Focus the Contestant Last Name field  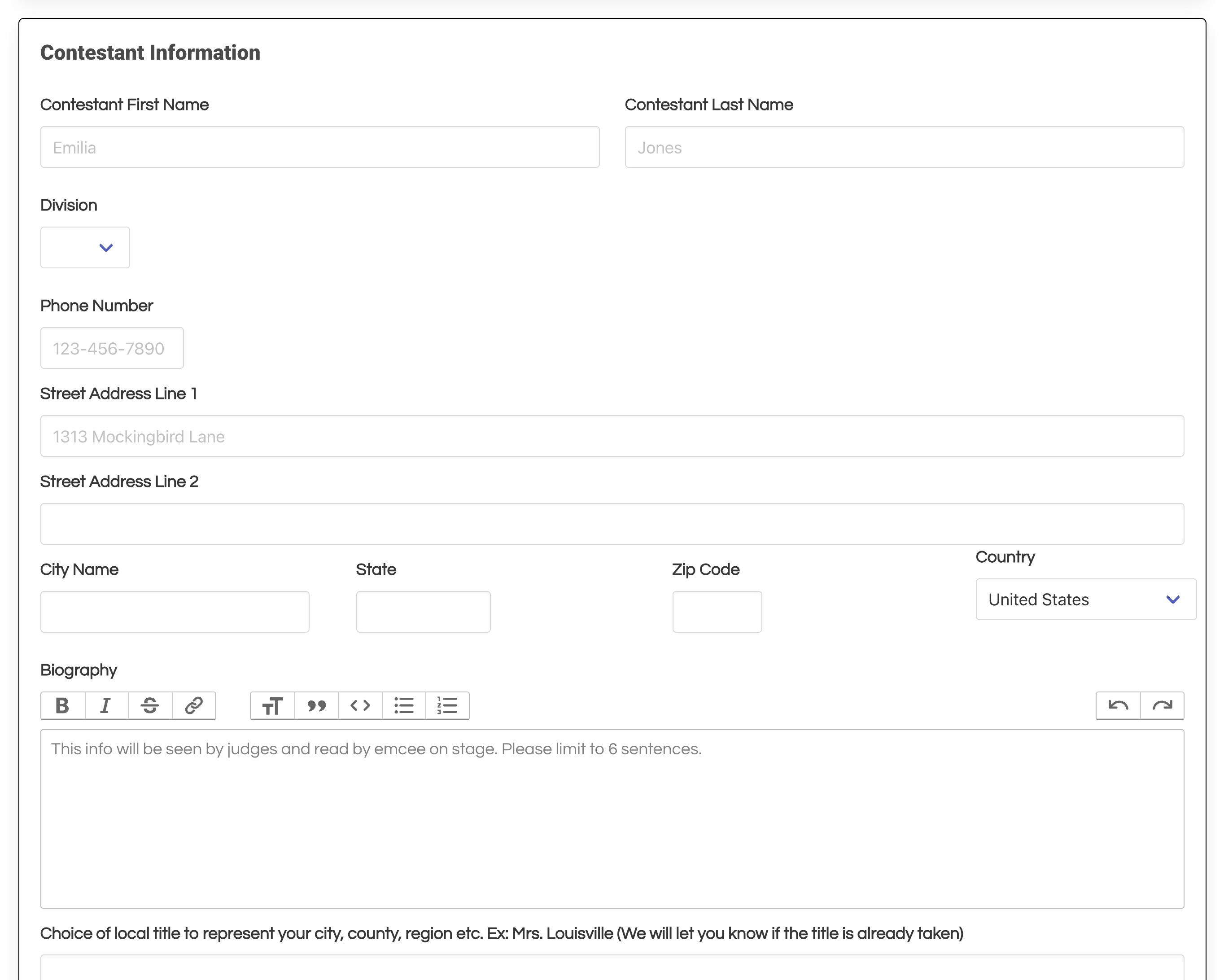(x=904, y=148)
